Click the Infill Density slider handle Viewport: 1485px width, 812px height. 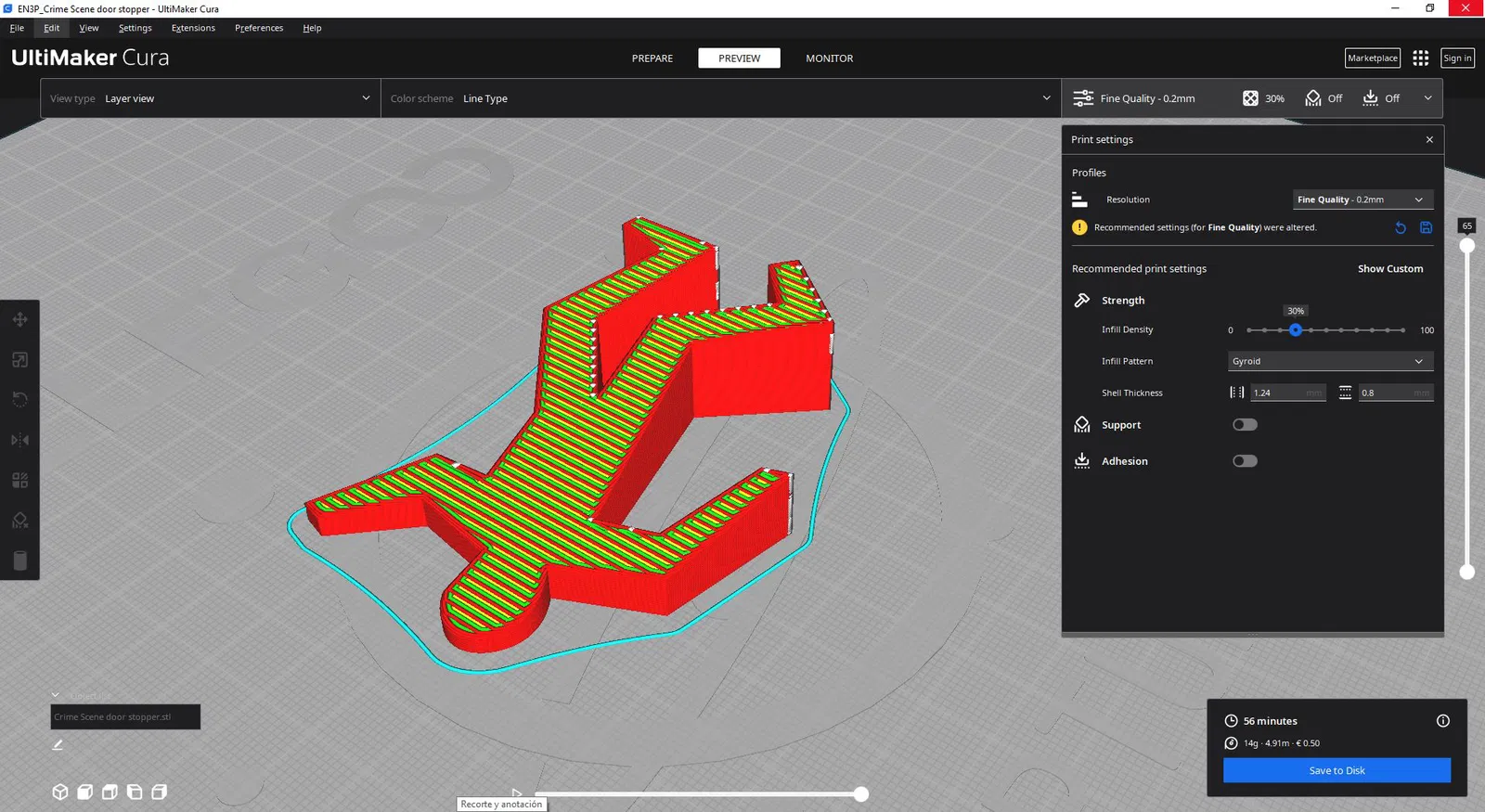pos(1296,330)
